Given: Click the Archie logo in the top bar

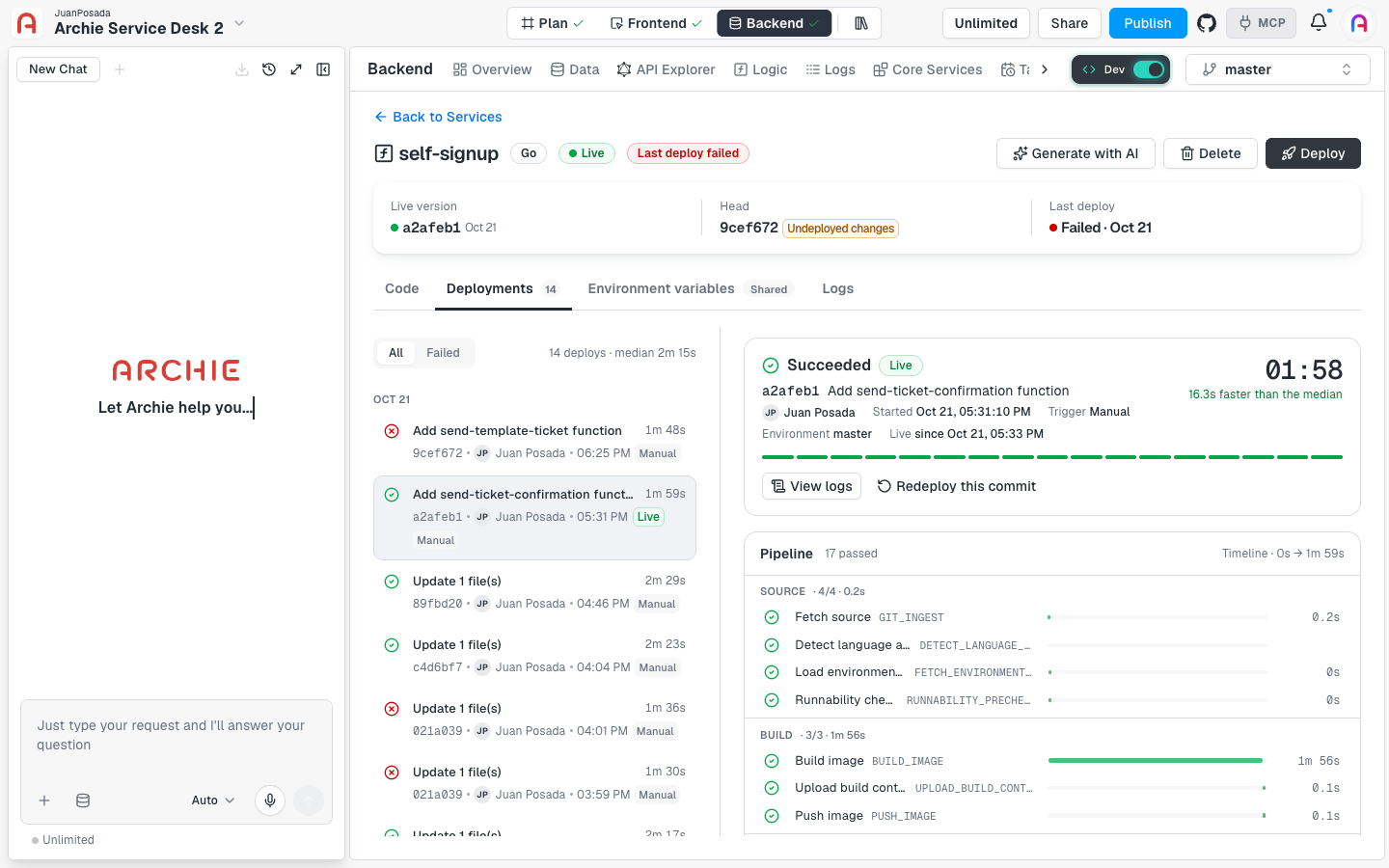Looking at the screenshot, I should pos(27,23).
